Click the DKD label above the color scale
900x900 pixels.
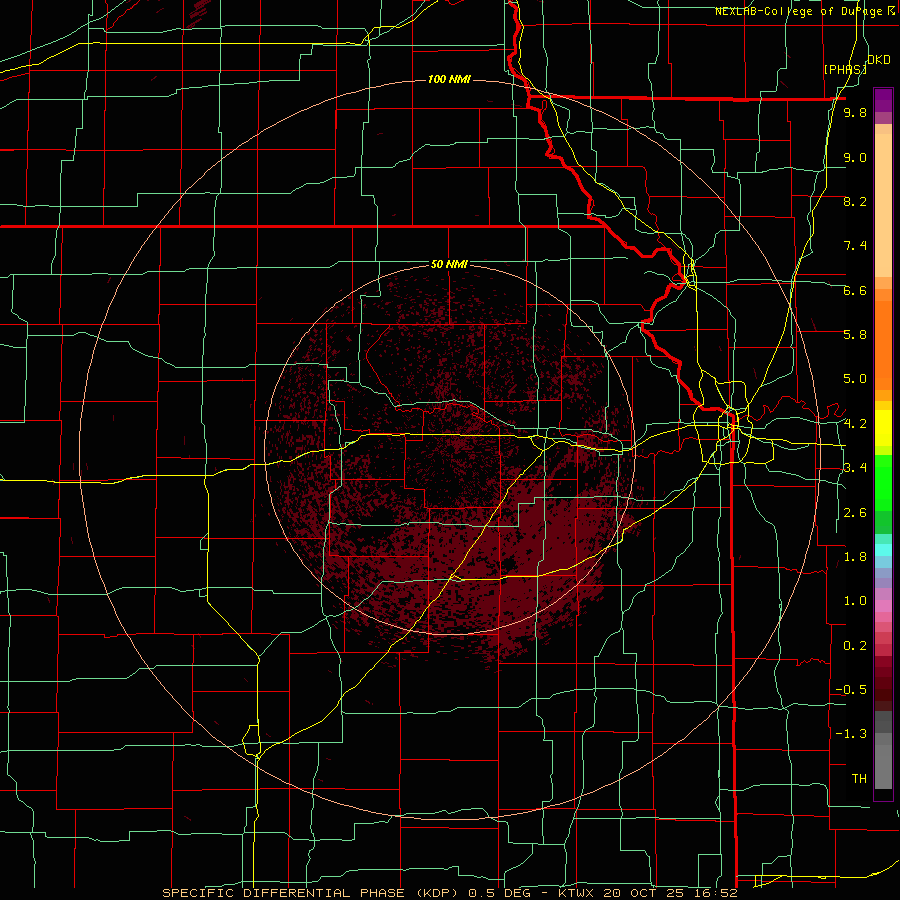tap(878, 60)
